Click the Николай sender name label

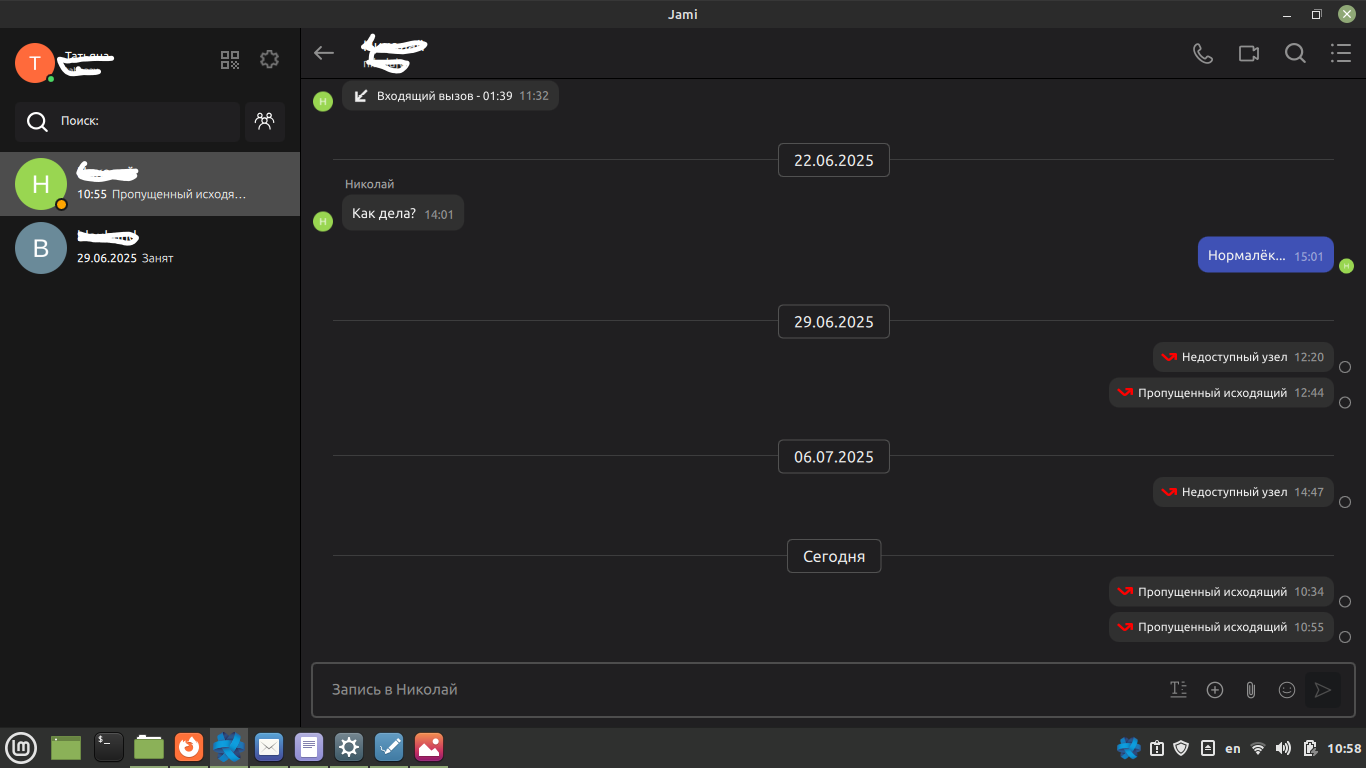pyautogui.click(x=370, y=184)
